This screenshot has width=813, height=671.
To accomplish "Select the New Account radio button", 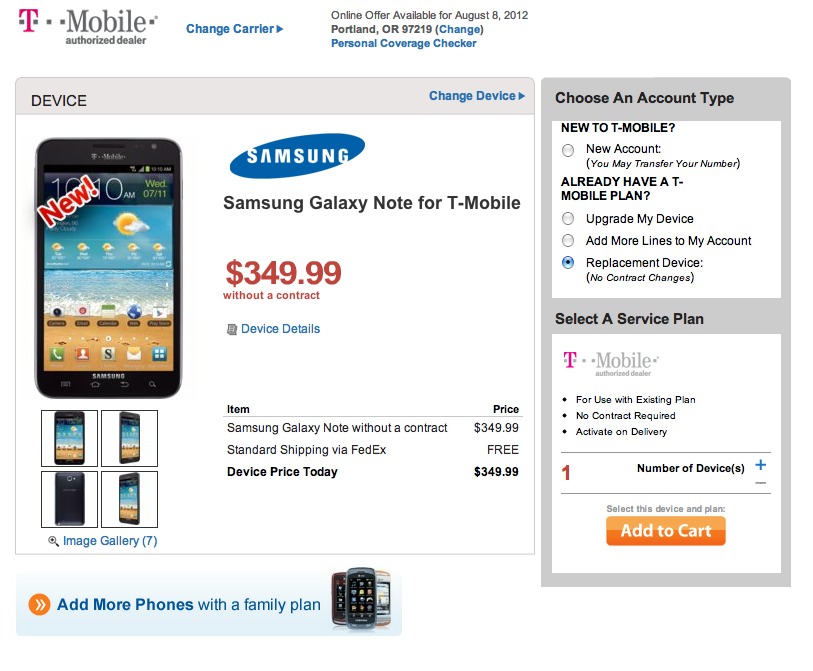I will click(x=568, y=150).
